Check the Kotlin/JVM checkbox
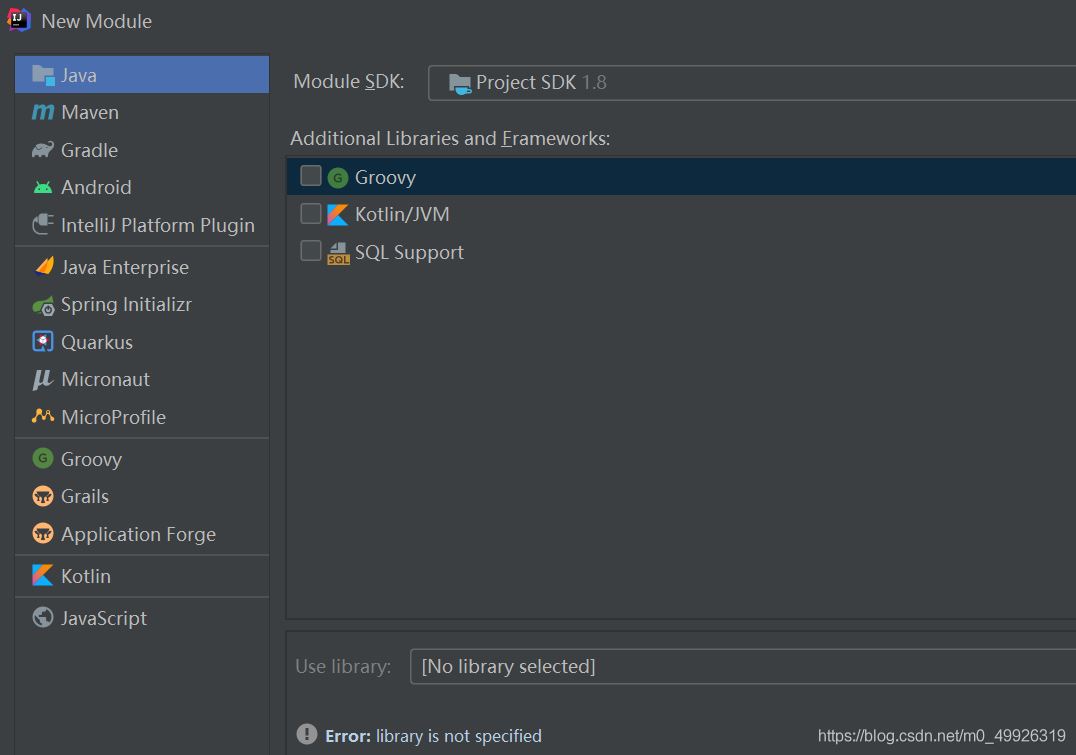Image resolution: width=1076 pixels, height=755 pixels. point(311,214)
